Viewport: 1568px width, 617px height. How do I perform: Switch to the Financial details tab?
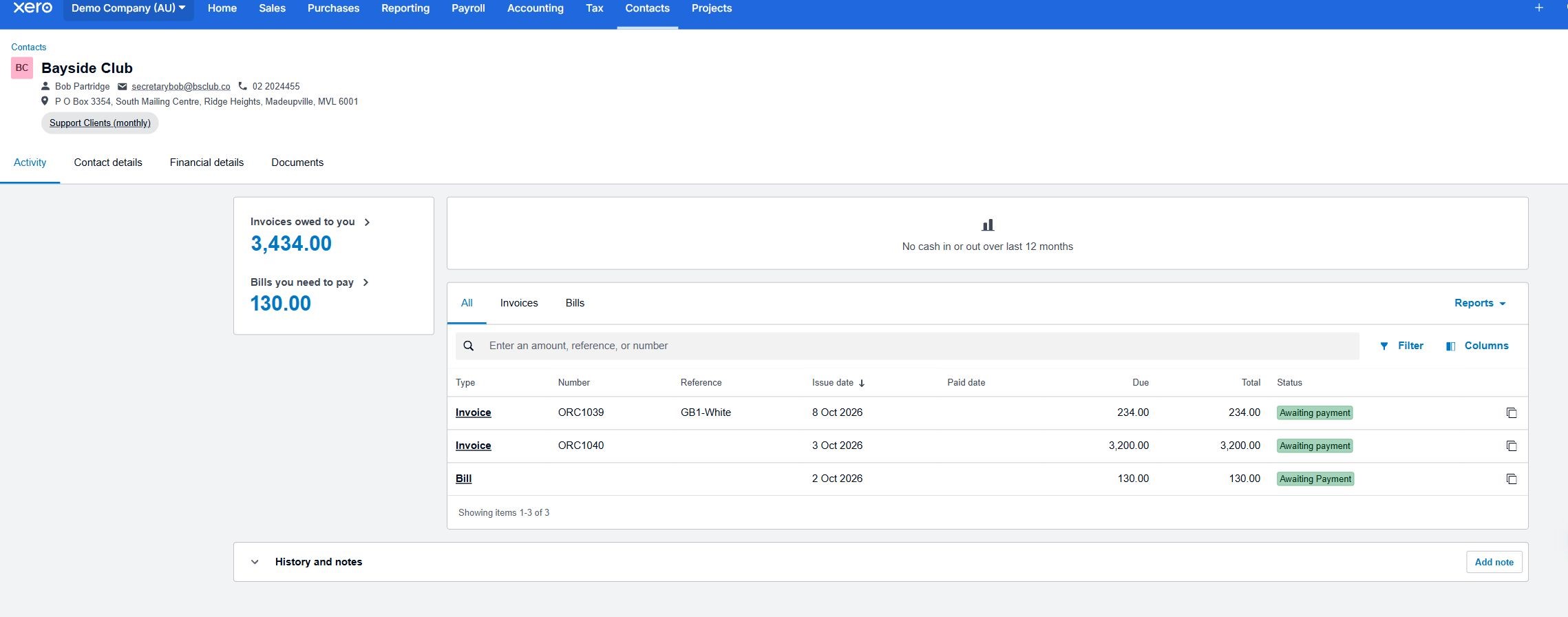pyautogui.click(x=206, y=163)
